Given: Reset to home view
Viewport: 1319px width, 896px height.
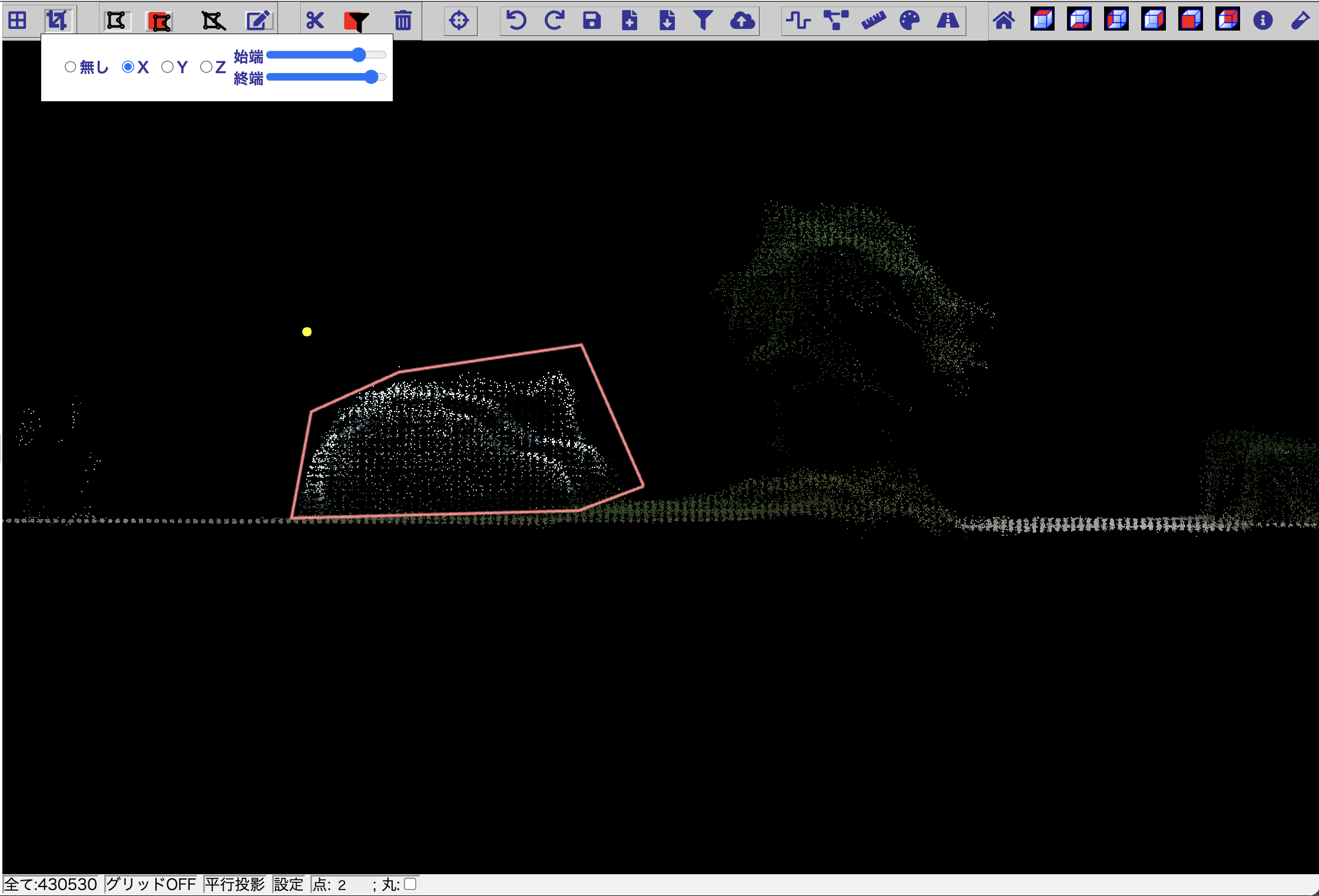Looking at the screenshot, I should (1004, 21).
